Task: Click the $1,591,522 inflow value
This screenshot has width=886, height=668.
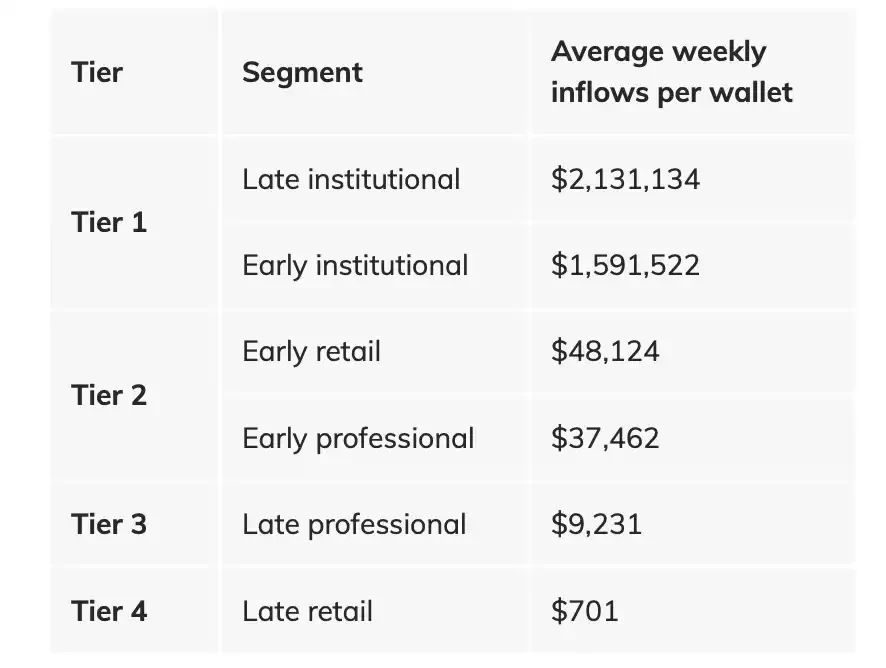Action: pos(625,265)
